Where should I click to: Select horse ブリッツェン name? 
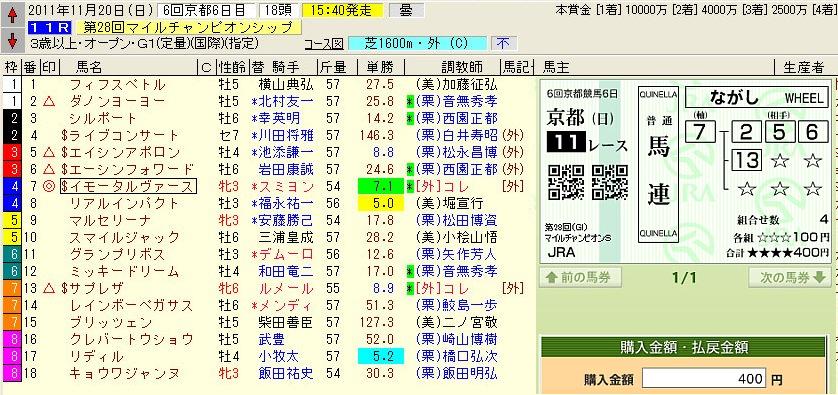111,322
